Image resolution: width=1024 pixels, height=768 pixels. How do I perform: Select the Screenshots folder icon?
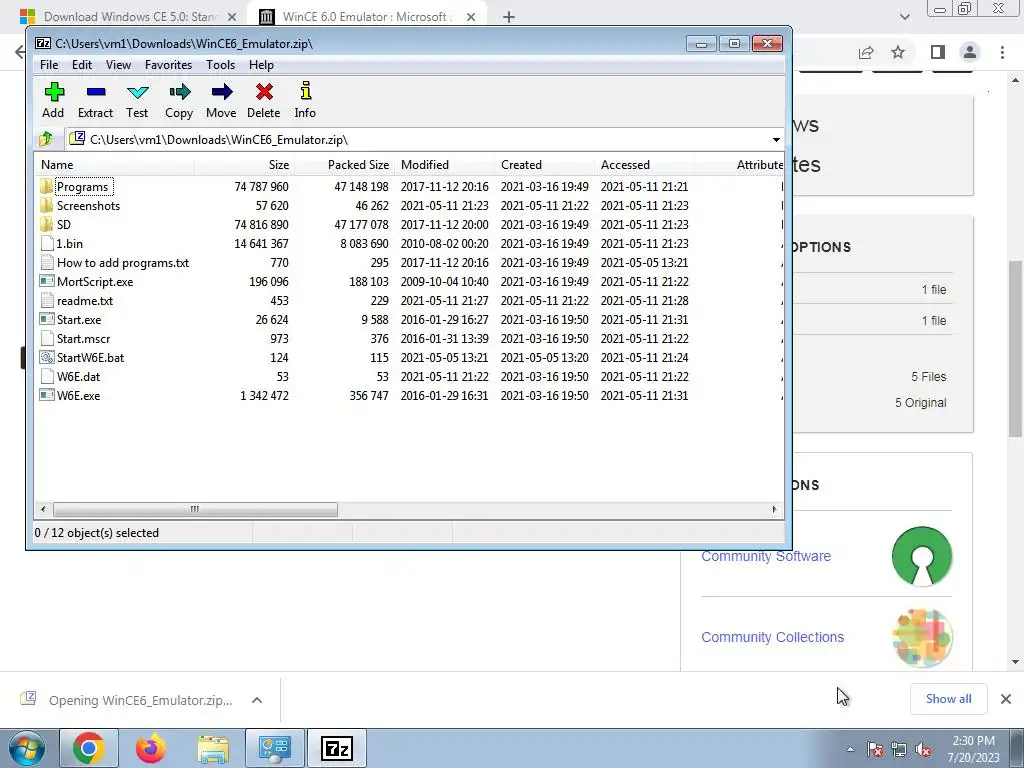(46, 206)
